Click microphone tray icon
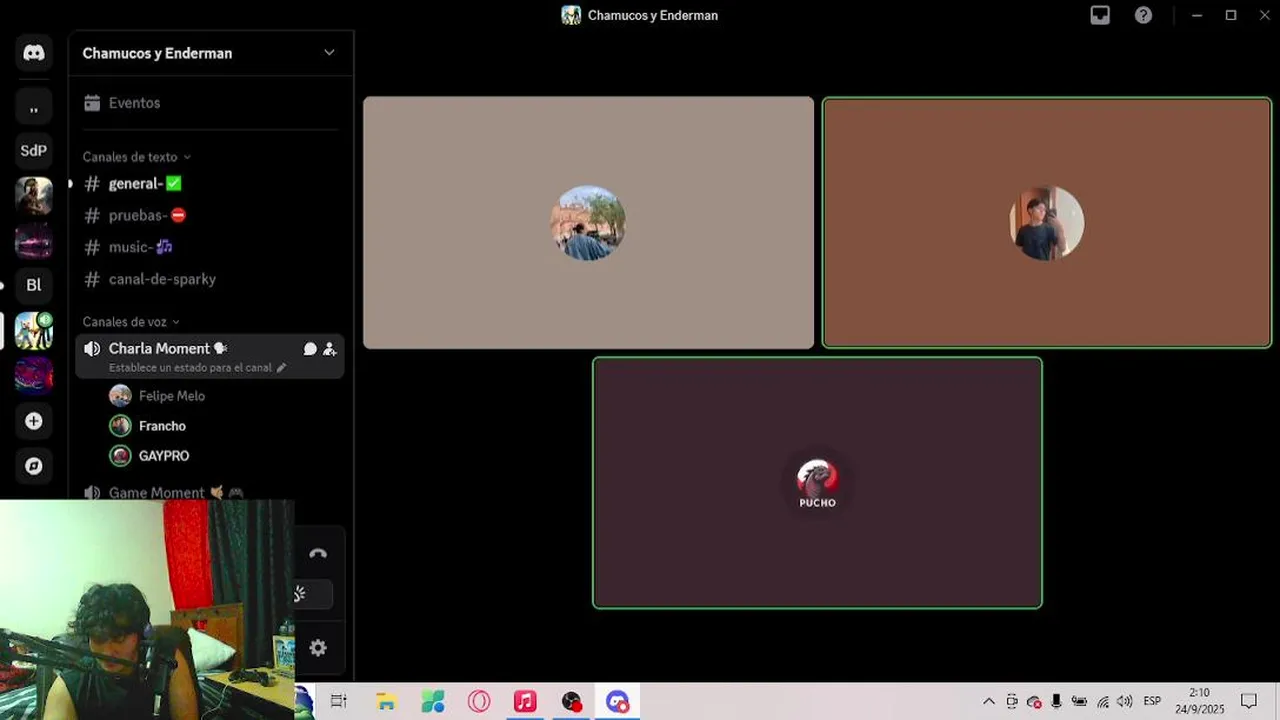This screenshot has height=720, width=1280. tap(1056, 701)
